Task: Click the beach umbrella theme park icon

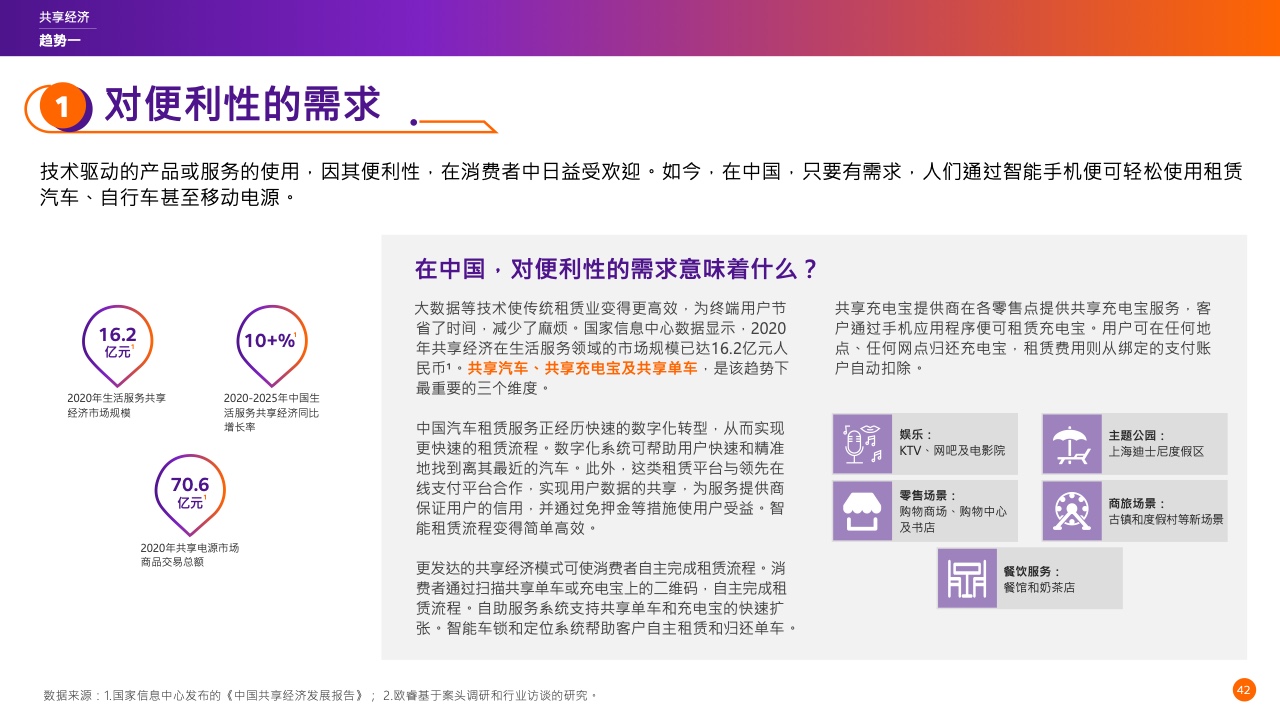Action: pos(1071,443)
